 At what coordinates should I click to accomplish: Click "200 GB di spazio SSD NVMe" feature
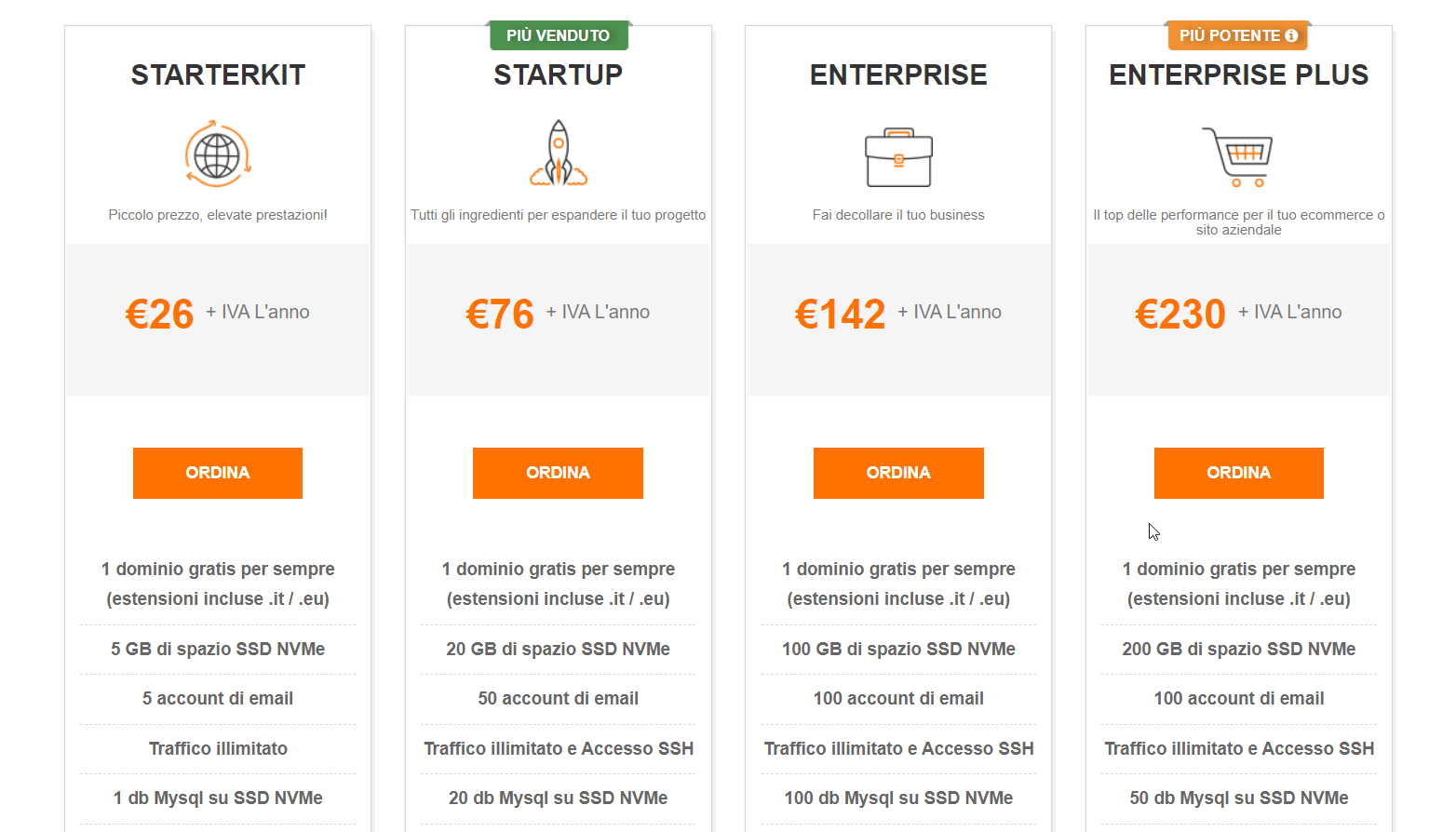(1238, 650)
